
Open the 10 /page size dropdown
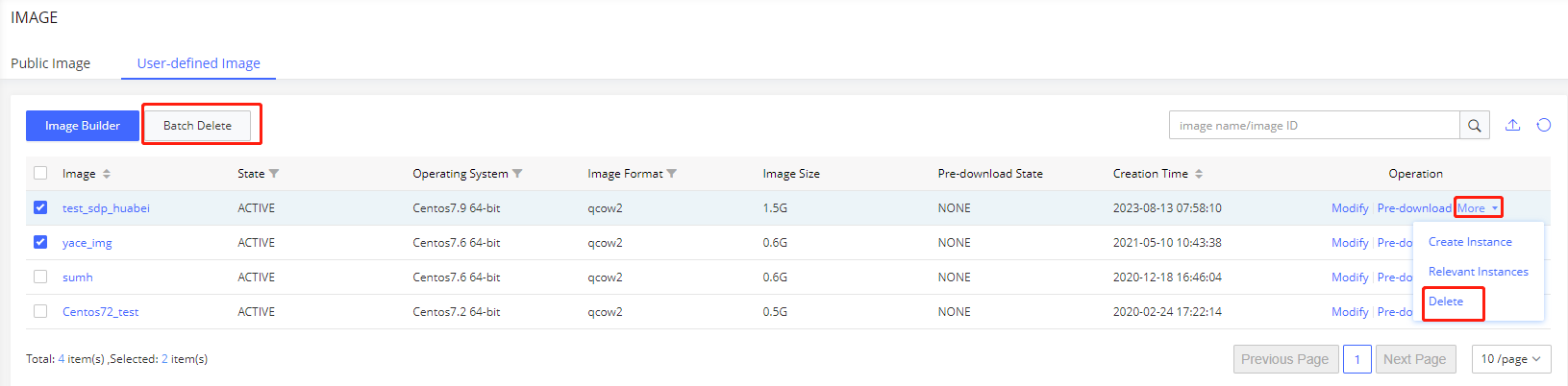point(1510,359)
